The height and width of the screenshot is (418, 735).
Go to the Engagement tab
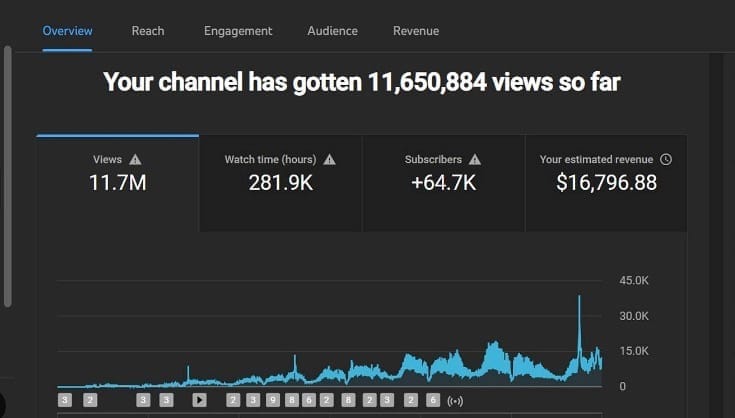(238, 31)
